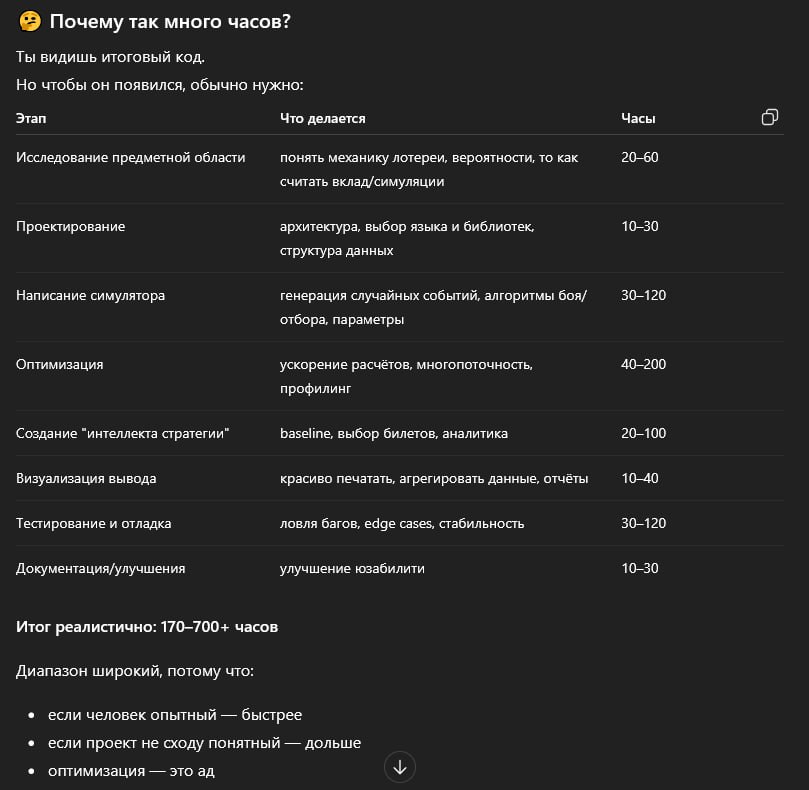Click the "Диапазон широкий, потому что:" text

pyautogui.click(x=135, y=671)
